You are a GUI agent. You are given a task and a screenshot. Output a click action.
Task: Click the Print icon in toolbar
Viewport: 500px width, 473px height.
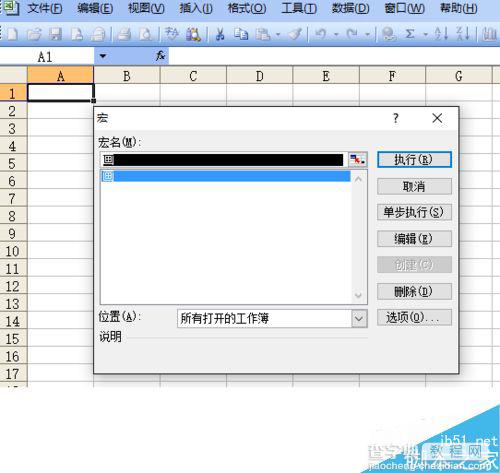pyautogui.click(x=124, y=34)
